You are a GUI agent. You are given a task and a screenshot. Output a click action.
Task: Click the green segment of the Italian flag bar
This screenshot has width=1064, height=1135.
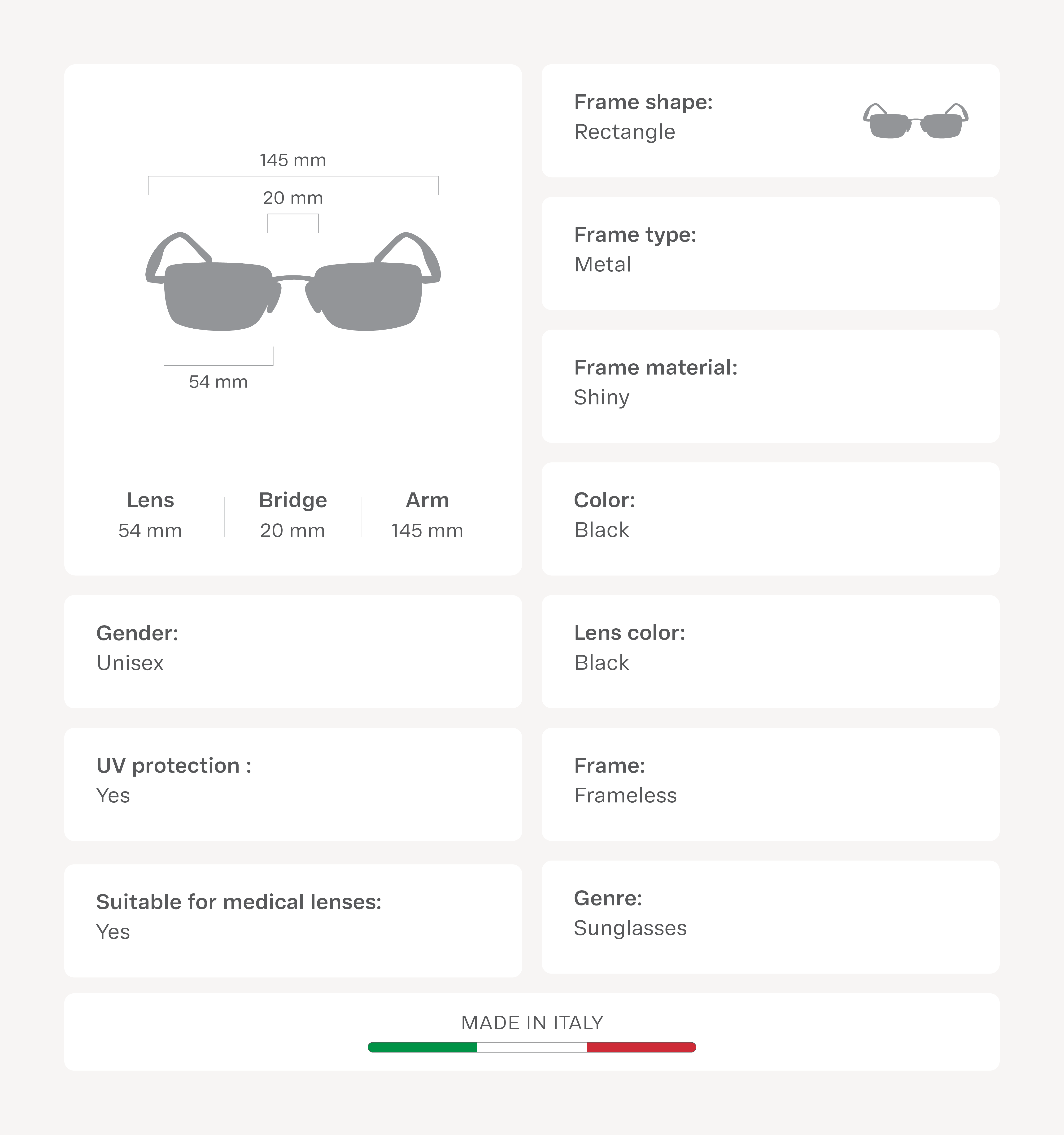[x=423, y=1047]
